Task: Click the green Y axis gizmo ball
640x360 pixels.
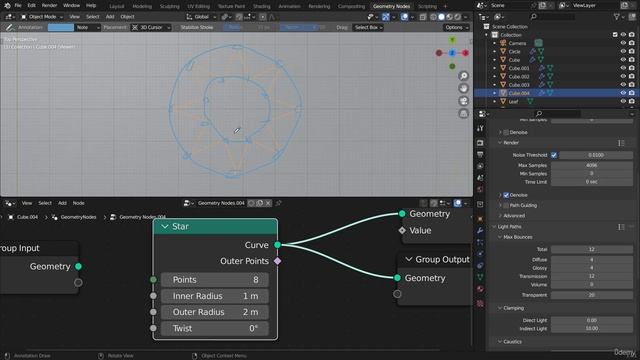Action: click(x=452, y=40)
